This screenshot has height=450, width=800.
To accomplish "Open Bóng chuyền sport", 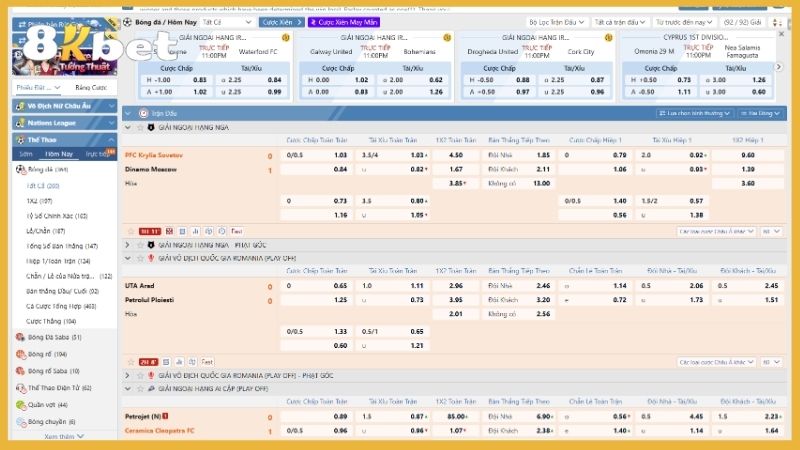I will pyautogui.click(x=52, y=422).
